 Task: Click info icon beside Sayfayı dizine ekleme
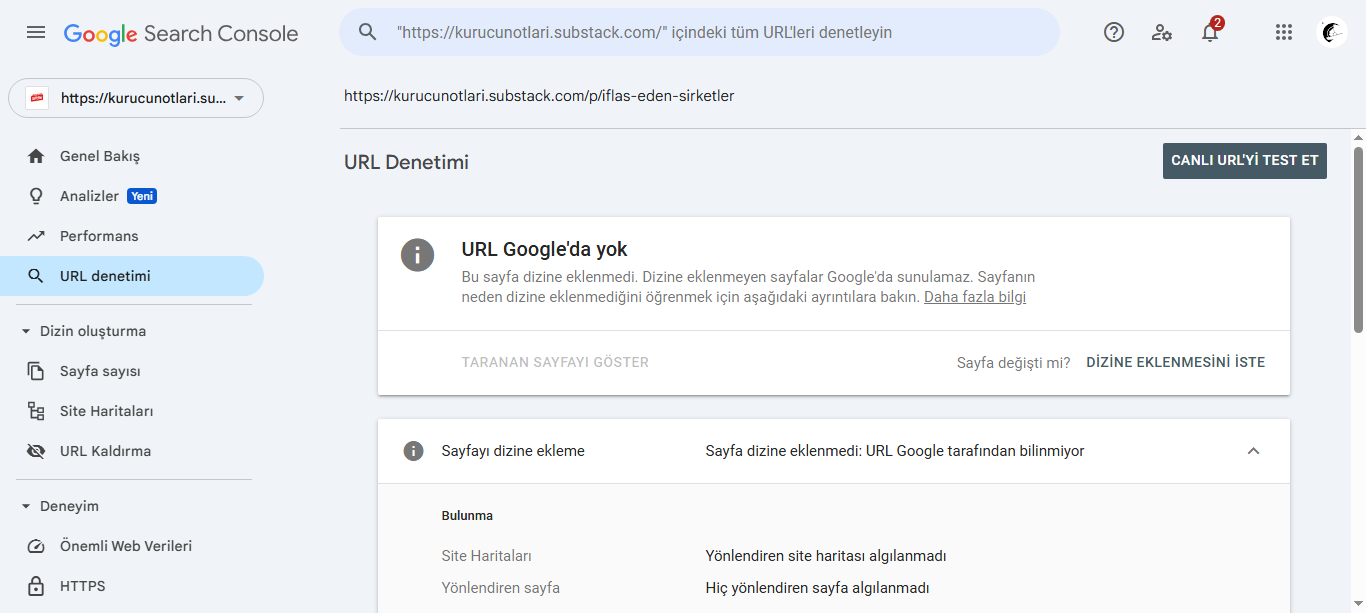pyautogui.click(x=413, y=451)
